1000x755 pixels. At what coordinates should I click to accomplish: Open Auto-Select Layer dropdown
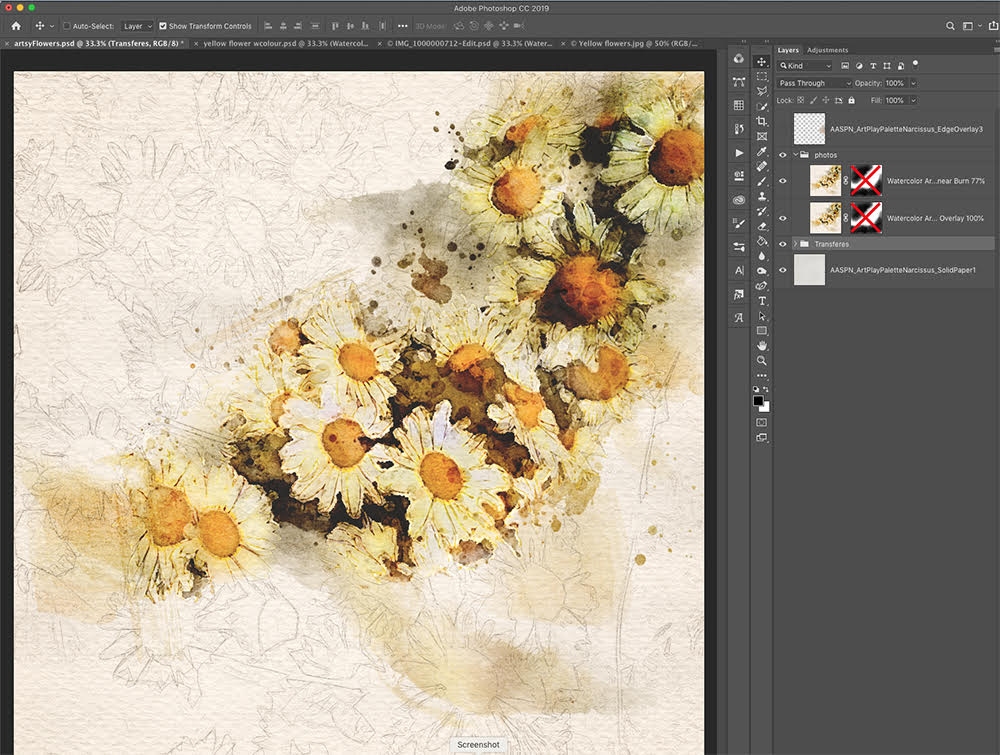(x=137, y=26)
